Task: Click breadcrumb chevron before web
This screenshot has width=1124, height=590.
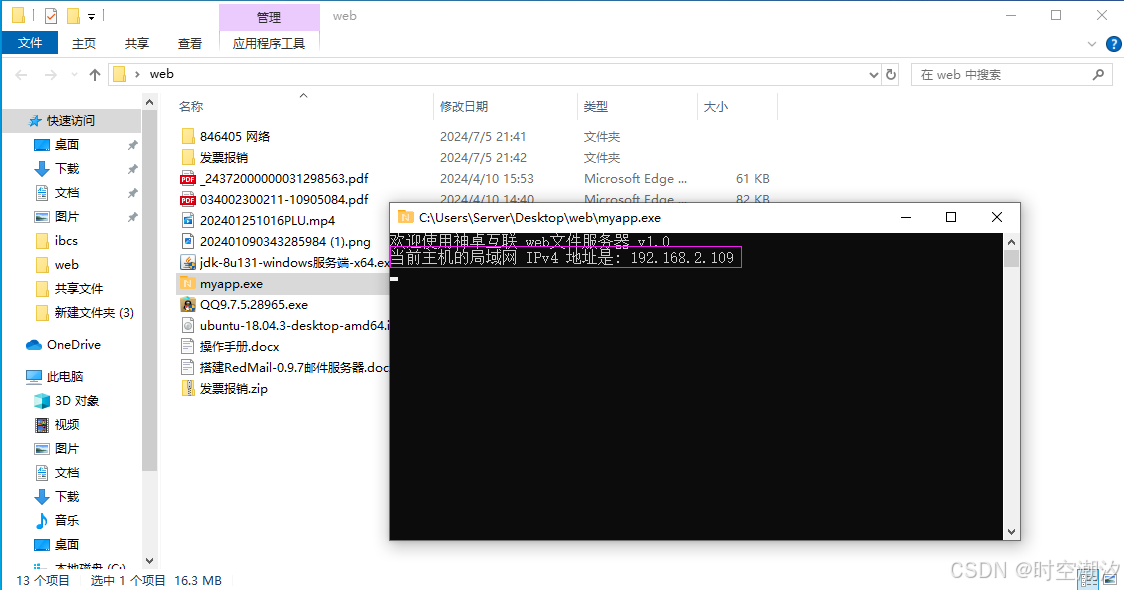Action: click(137, 74)
